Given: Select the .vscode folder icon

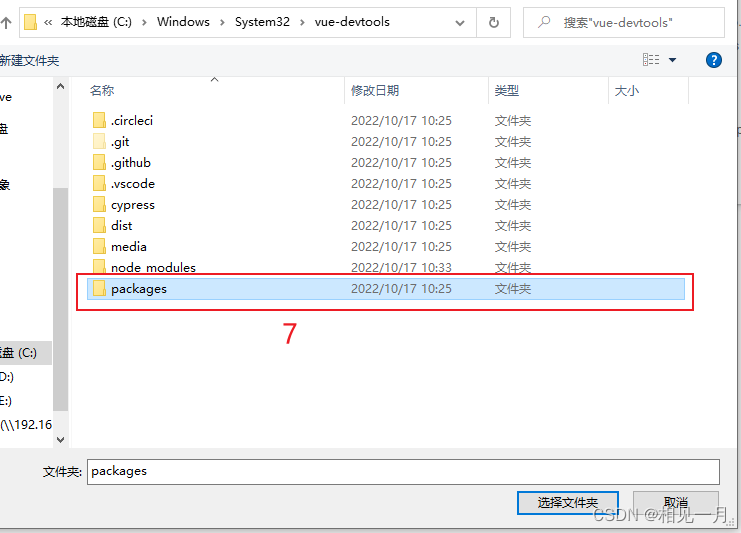Looking at the screenshot, I should point(99,183).
